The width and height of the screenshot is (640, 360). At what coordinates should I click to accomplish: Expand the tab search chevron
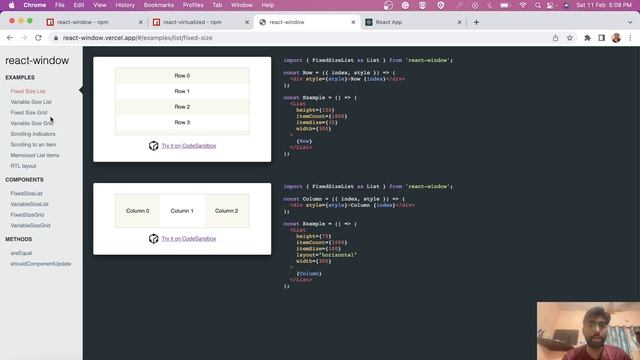[630, 22]
